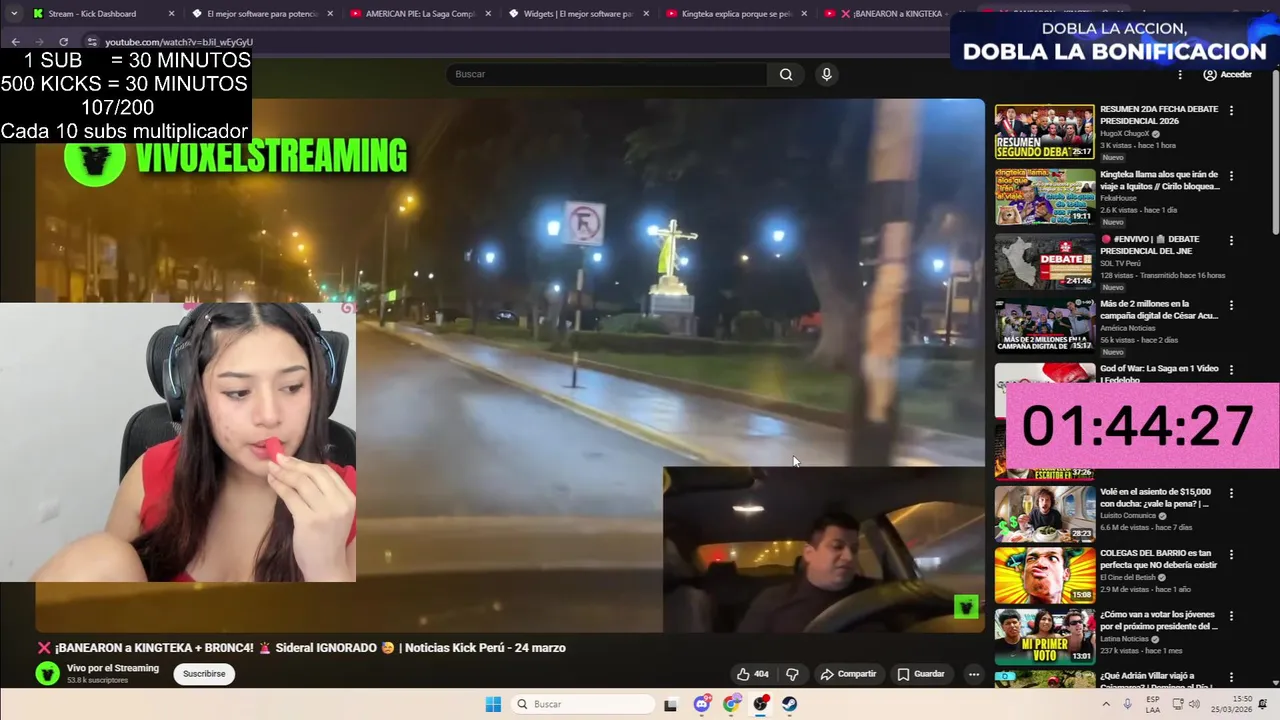1280x720 pixels.
Task: Open YouTube settings three-dot menu near Acceder
Action: point(1180,75)
